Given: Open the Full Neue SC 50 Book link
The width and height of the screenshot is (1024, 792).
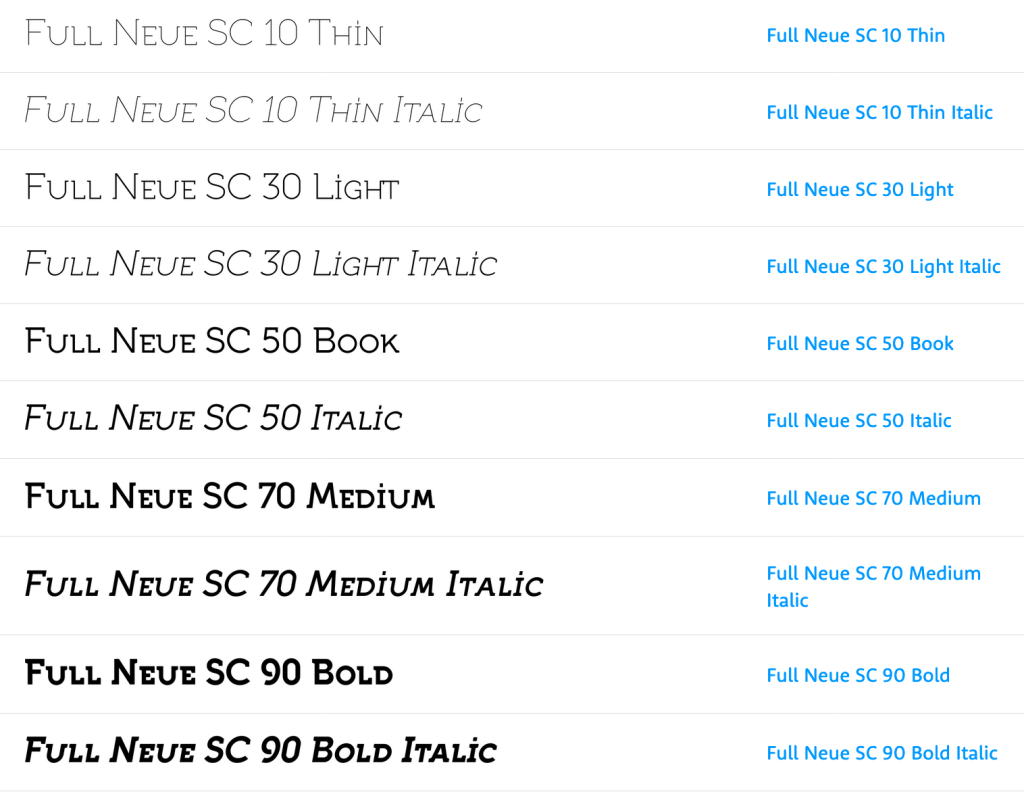Looking at the screenshot, I should (860, 344).
